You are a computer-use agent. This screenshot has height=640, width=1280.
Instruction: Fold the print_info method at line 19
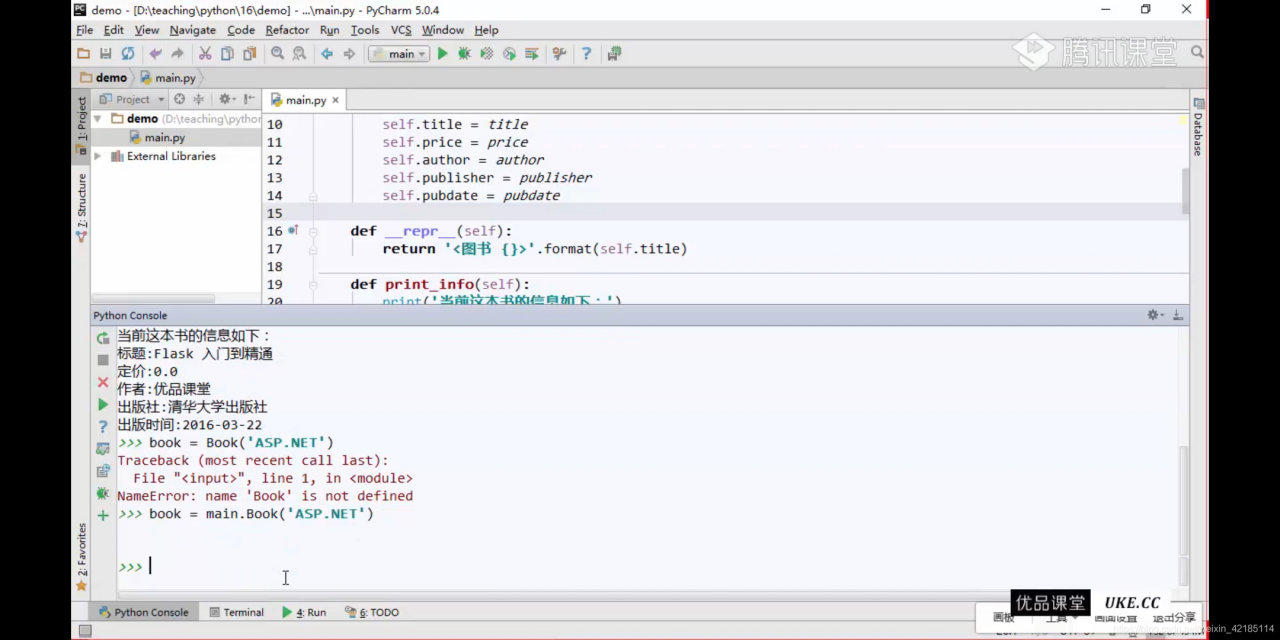click(x=313, y=285)
